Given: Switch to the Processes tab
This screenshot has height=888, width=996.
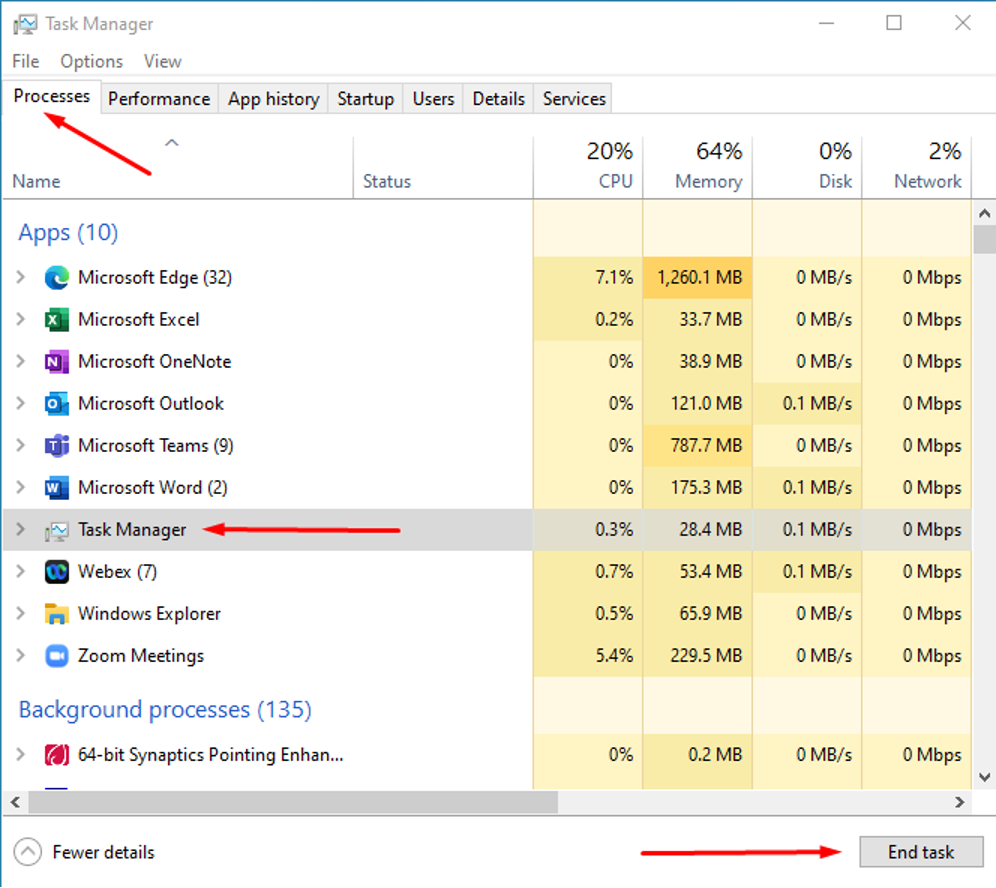Looking at the screenshot, I should pyautogui.click(x=51, y=97).
